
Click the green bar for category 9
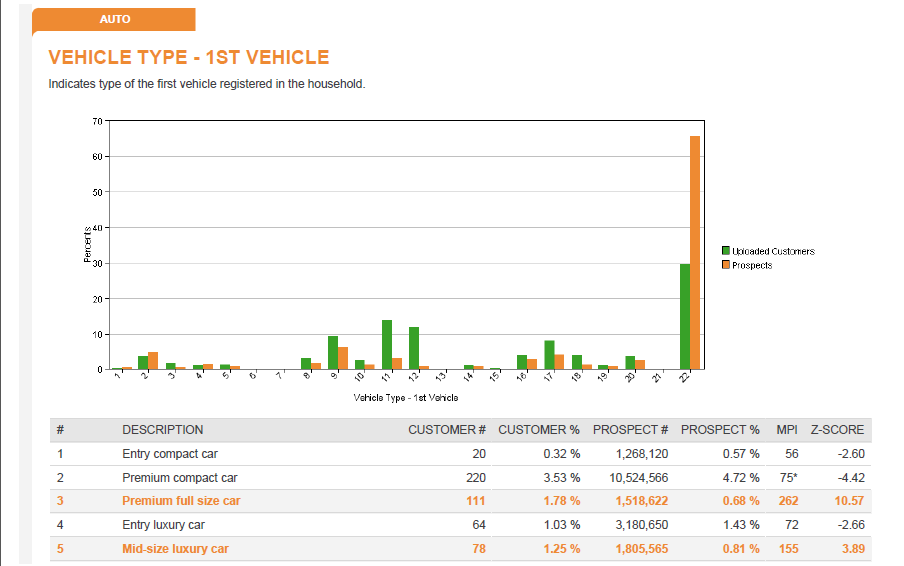coord(333,353)
